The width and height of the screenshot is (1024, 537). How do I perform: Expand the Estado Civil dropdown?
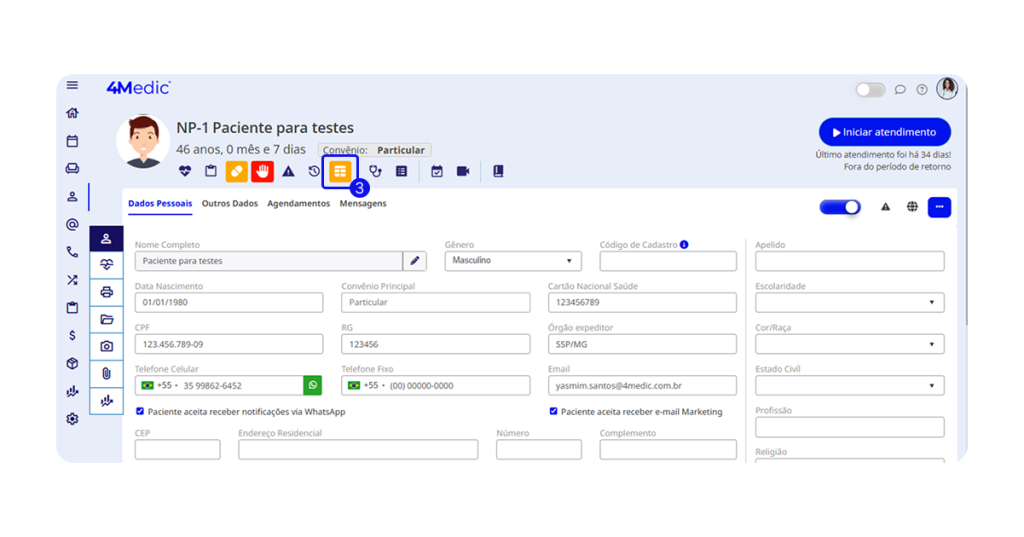[x=849, y=386]
